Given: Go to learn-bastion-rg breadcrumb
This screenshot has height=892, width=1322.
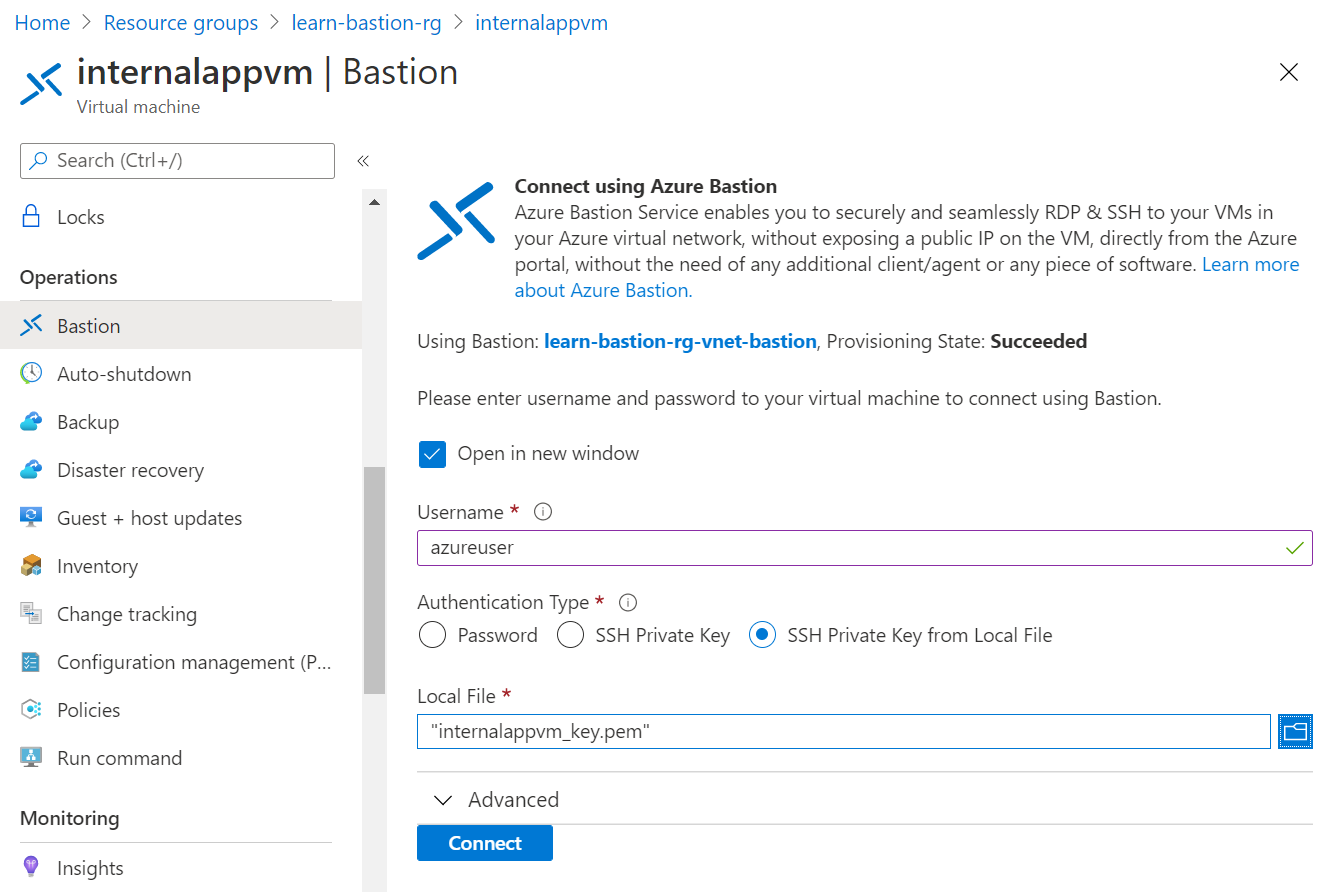Looking at the screenshot, I should (367, 23).
